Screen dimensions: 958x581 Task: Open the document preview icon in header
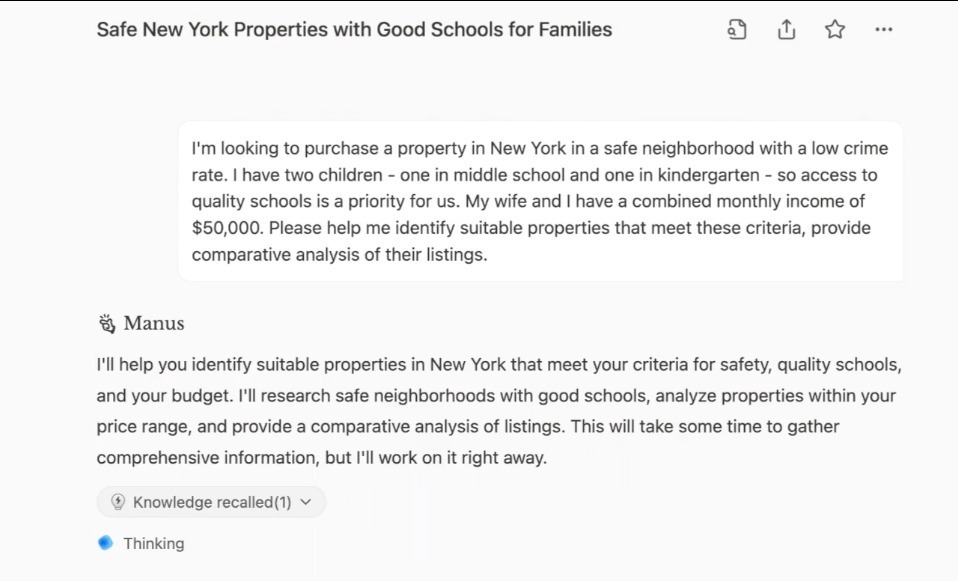737,30
